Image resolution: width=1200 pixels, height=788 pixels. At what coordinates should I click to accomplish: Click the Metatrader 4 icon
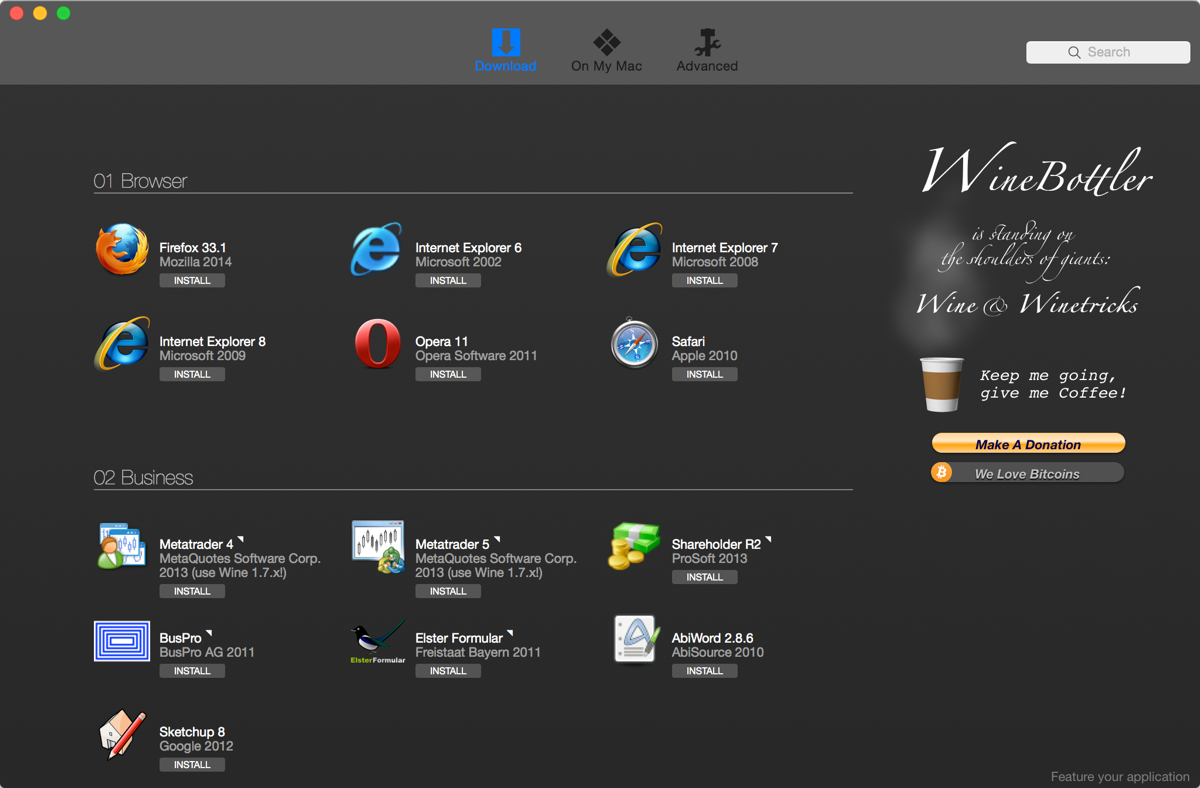pos(122,546)
